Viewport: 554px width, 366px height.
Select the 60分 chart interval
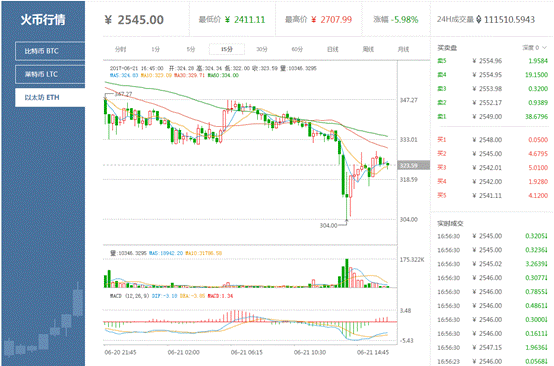coord(297,49)
